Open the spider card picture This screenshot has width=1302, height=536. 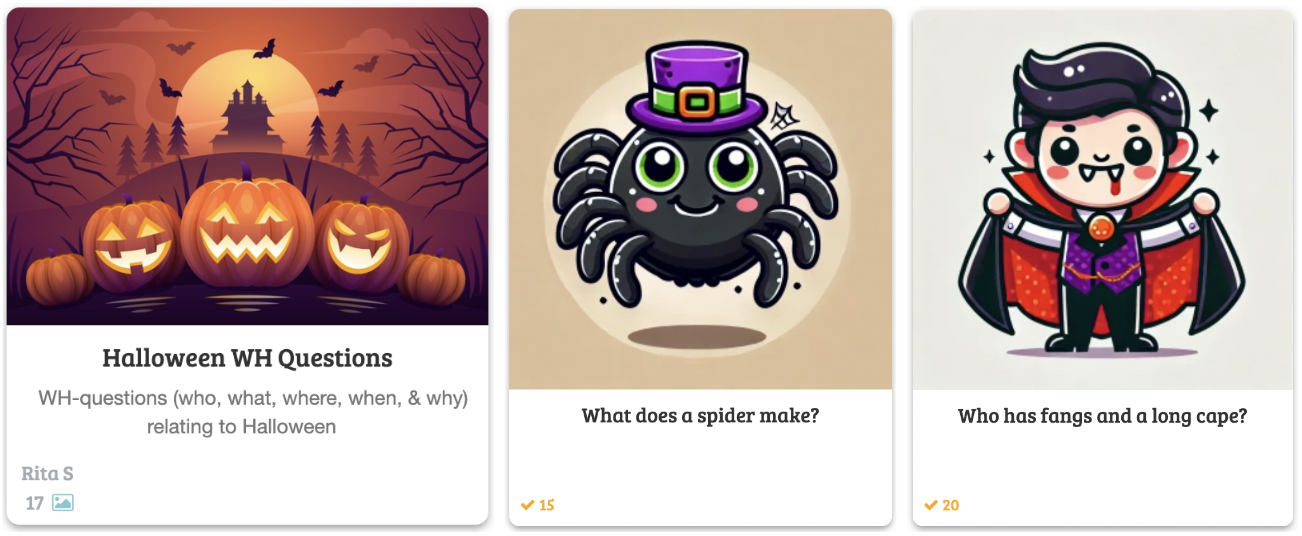700,199
